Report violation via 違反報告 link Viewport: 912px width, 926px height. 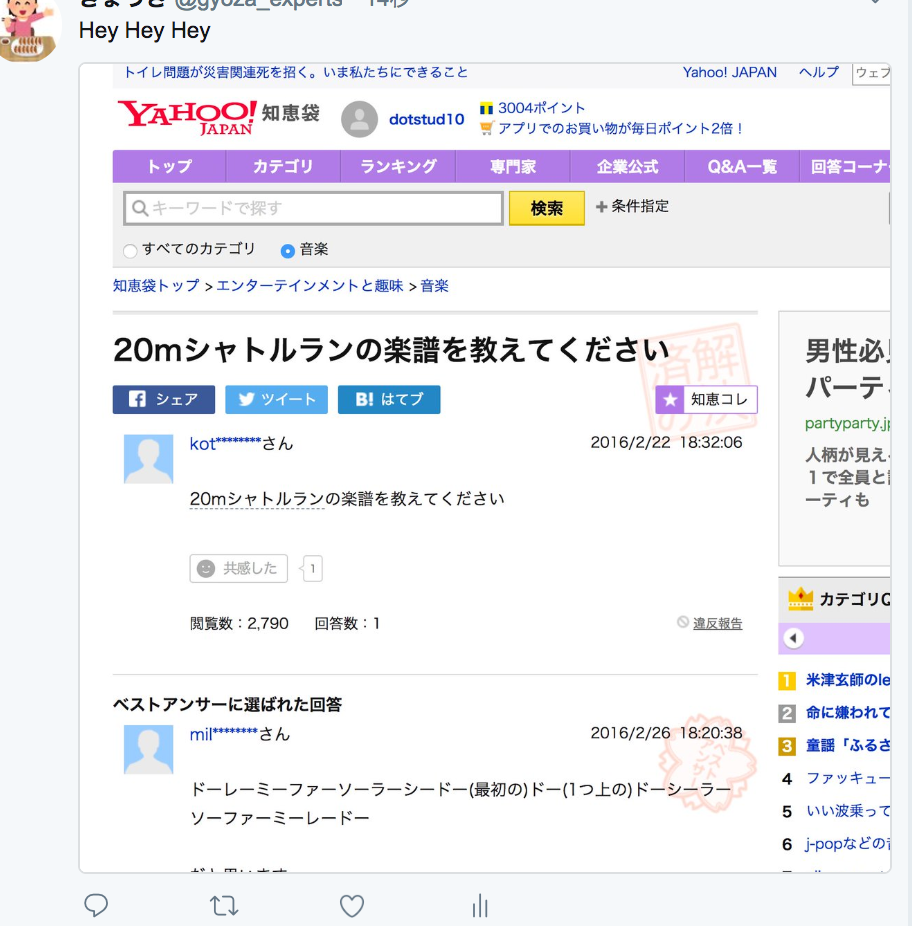717,624
